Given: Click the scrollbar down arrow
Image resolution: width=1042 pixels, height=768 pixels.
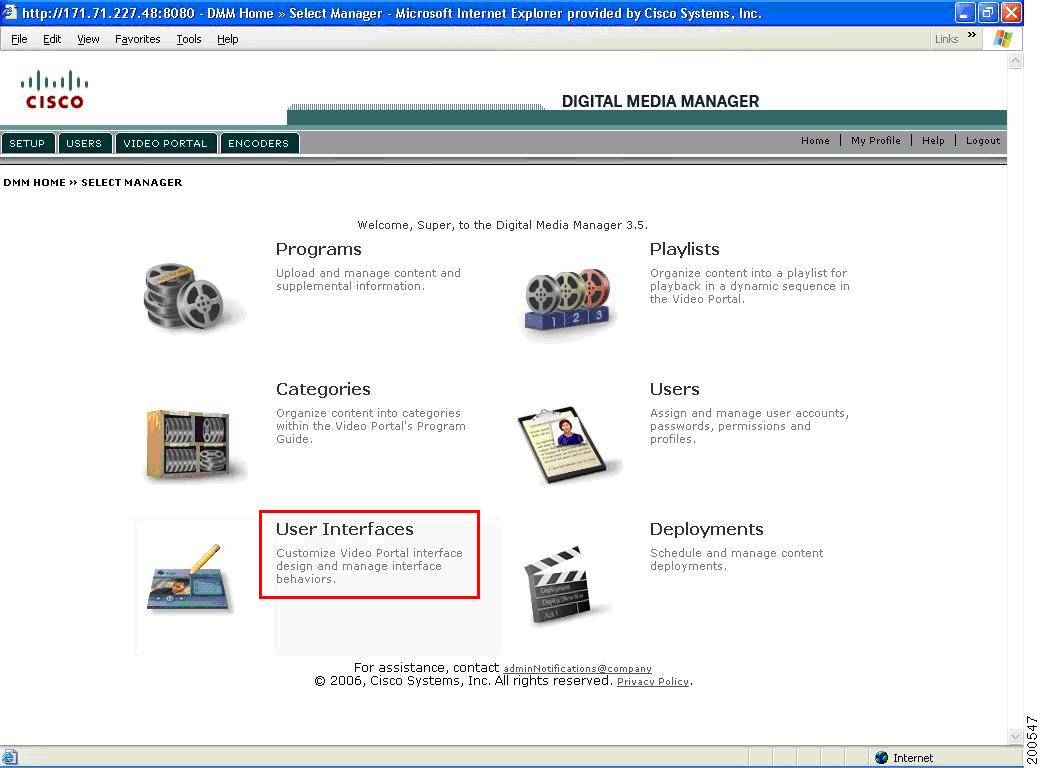Looking at the screenshot, I should pyautogui.click(x=1015, y=736).
